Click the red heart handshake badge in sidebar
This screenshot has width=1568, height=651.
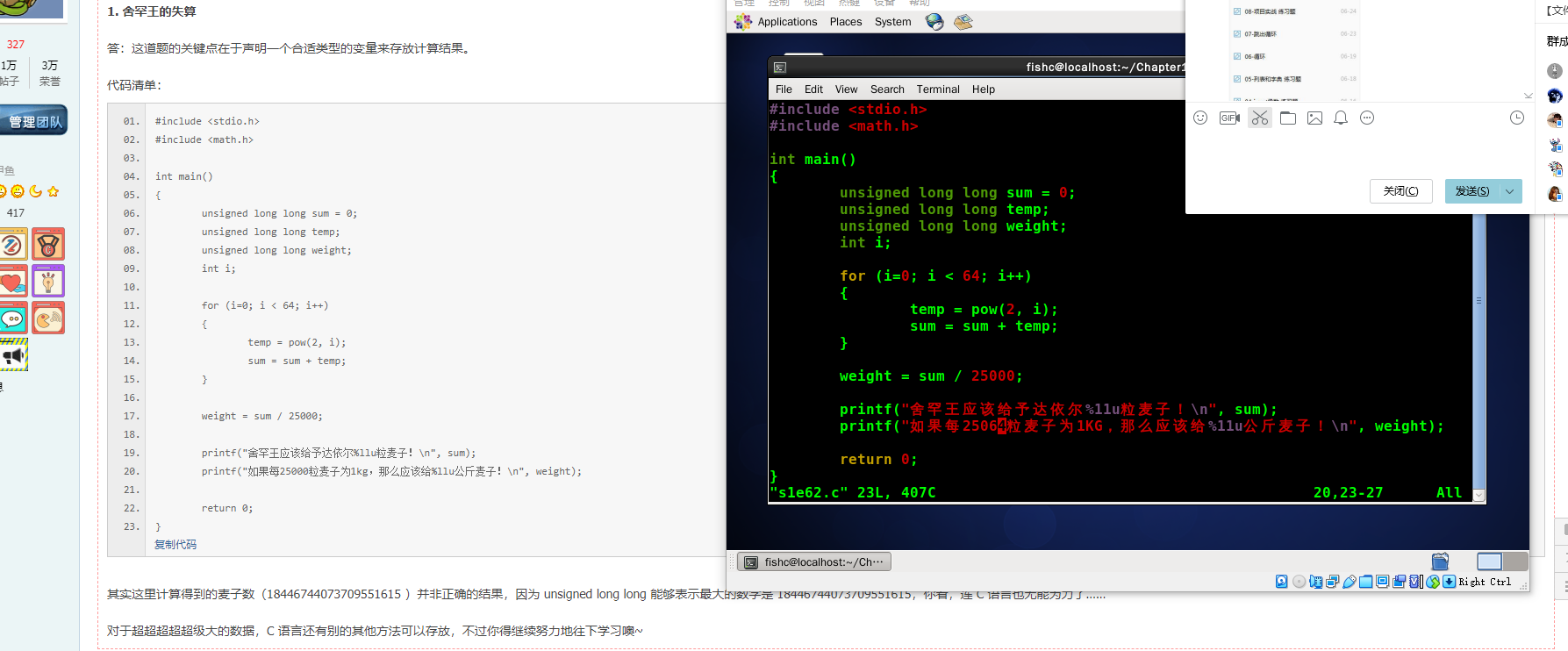tap(13, 281)
